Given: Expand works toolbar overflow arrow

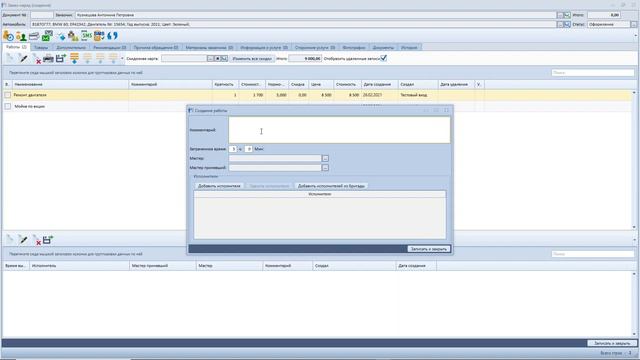Looking at the screenshot, I should tap(122, 59).
